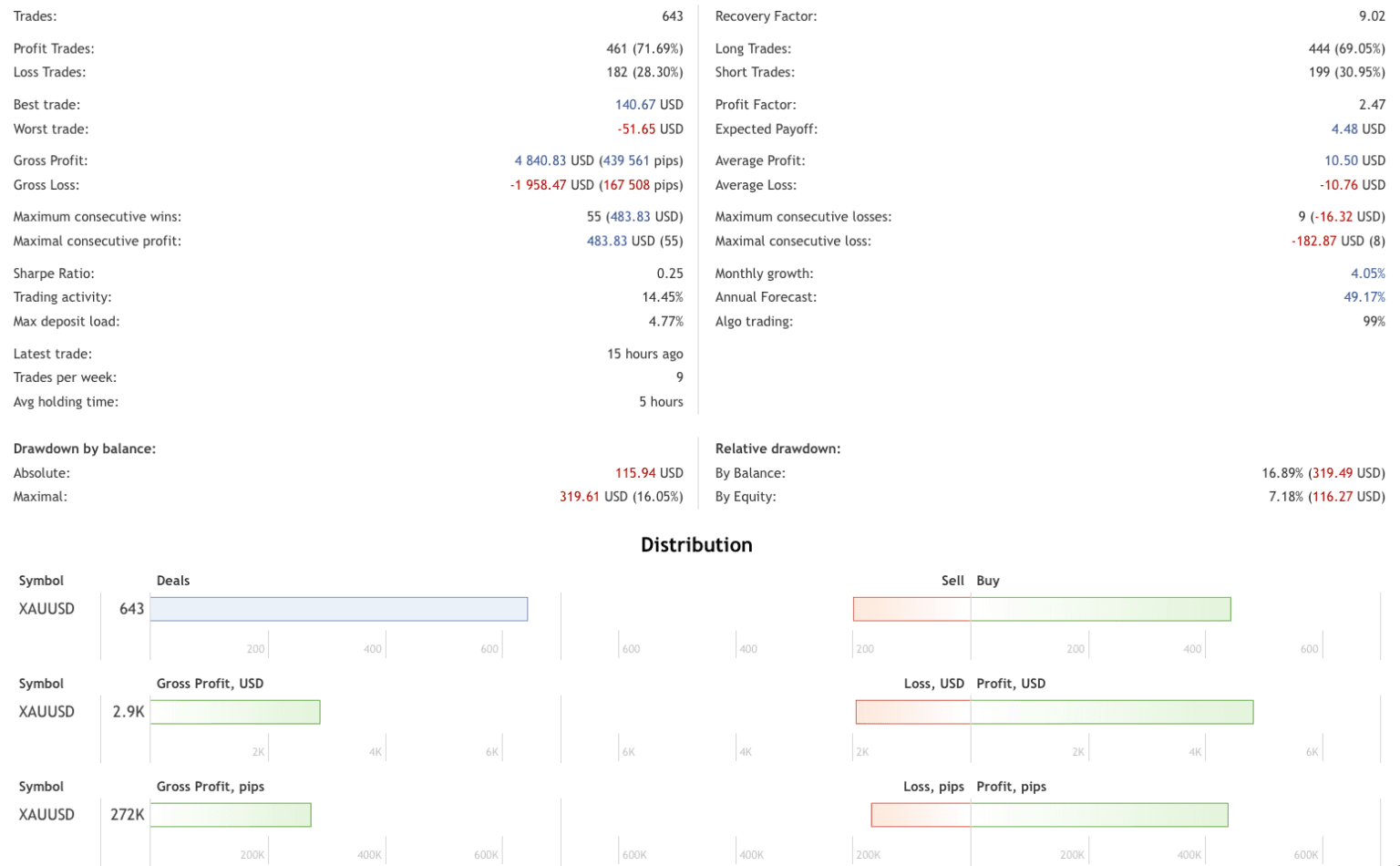The width and height of the screenshot is (1400, 866).
Task: Click the green Profit, USD bar
Action: pyautogui.click(x=1112, y=712)
